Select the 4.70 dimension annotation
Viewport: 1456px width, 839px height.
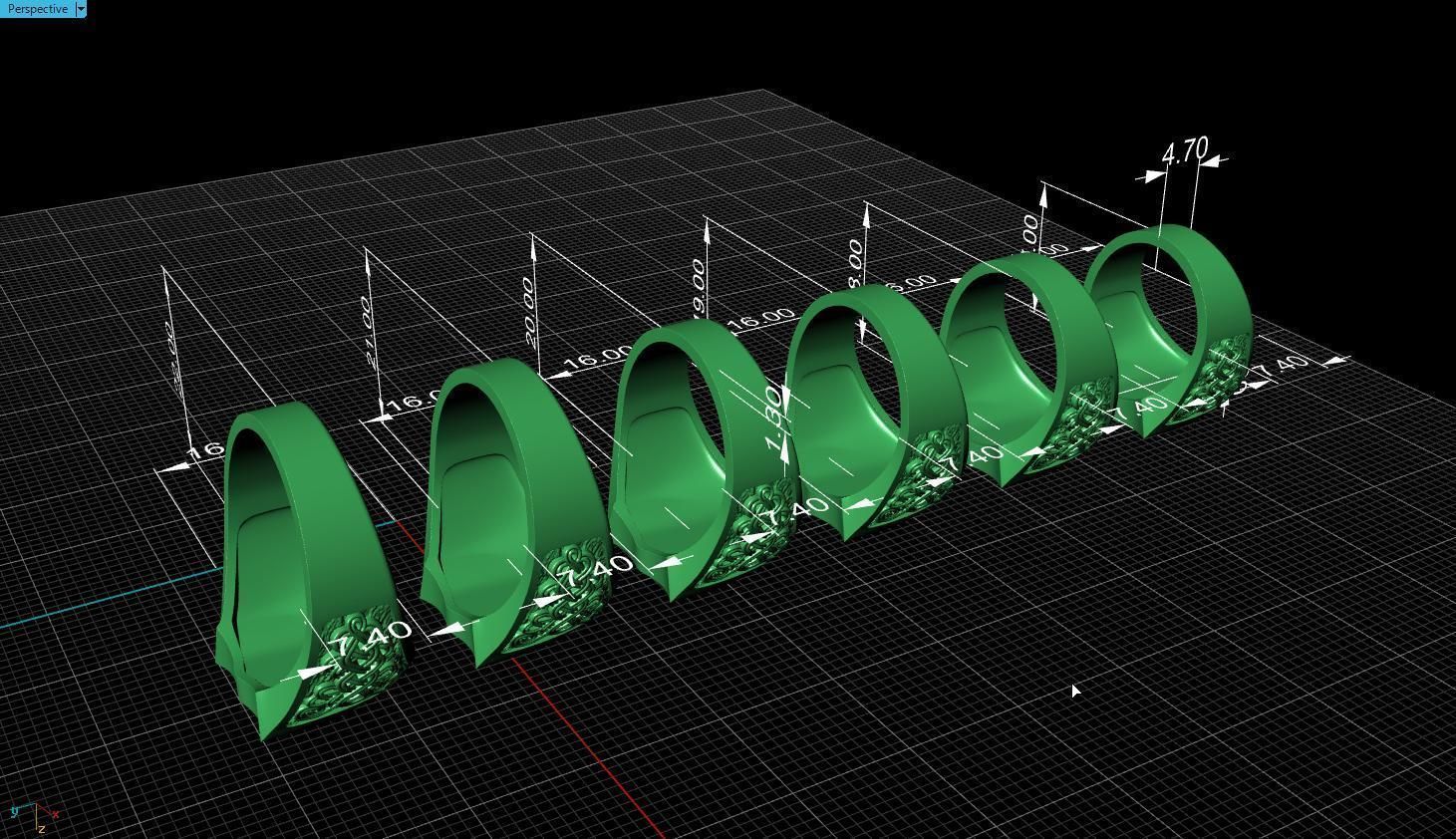pyautogui.click(x=1184, y=153)
